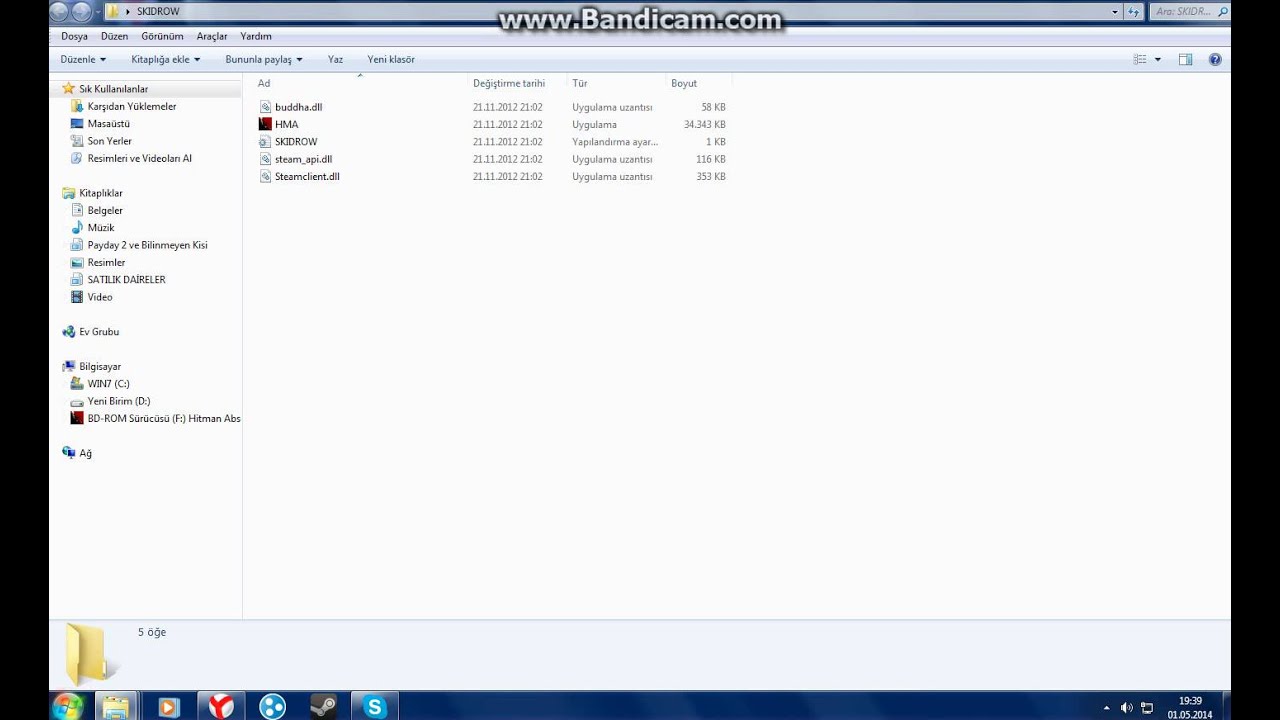The width and height of the screenshot is (1280, 720).
Task: Click the search box Ara: SKIDROW
Action: coord(1189,12)
